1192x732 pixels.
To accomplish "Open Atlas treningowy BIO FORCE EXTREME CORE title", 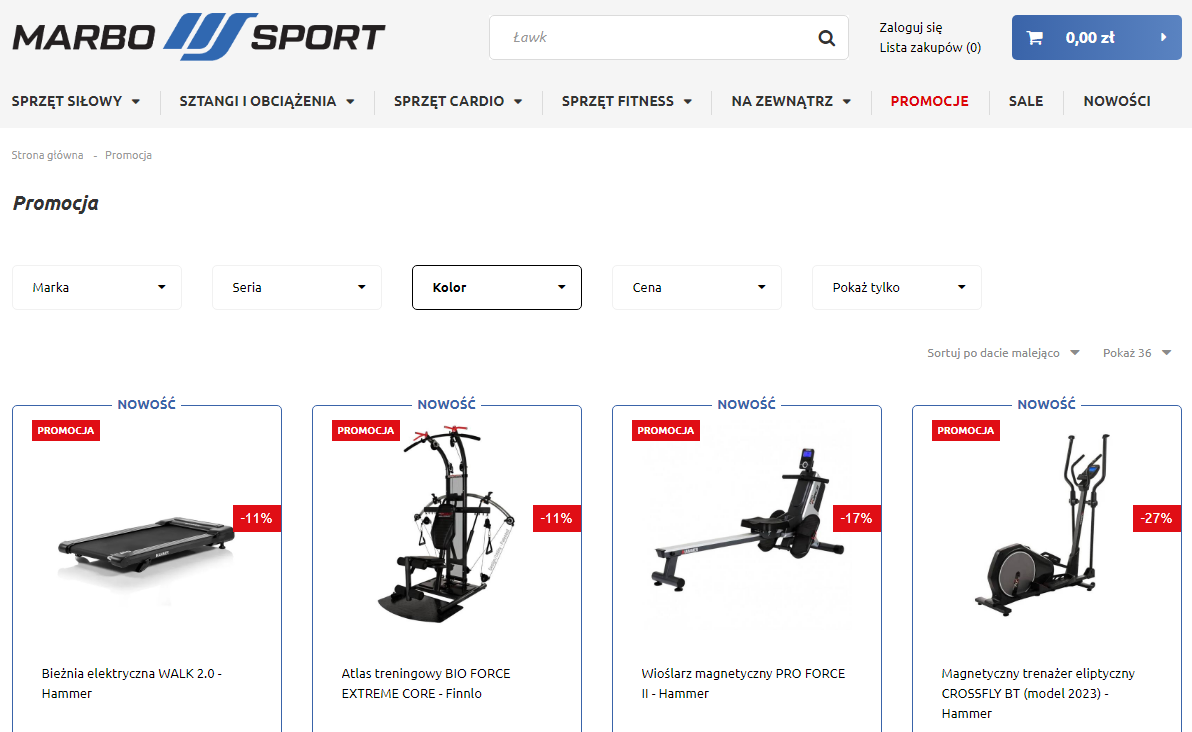I will click(426, 683).
